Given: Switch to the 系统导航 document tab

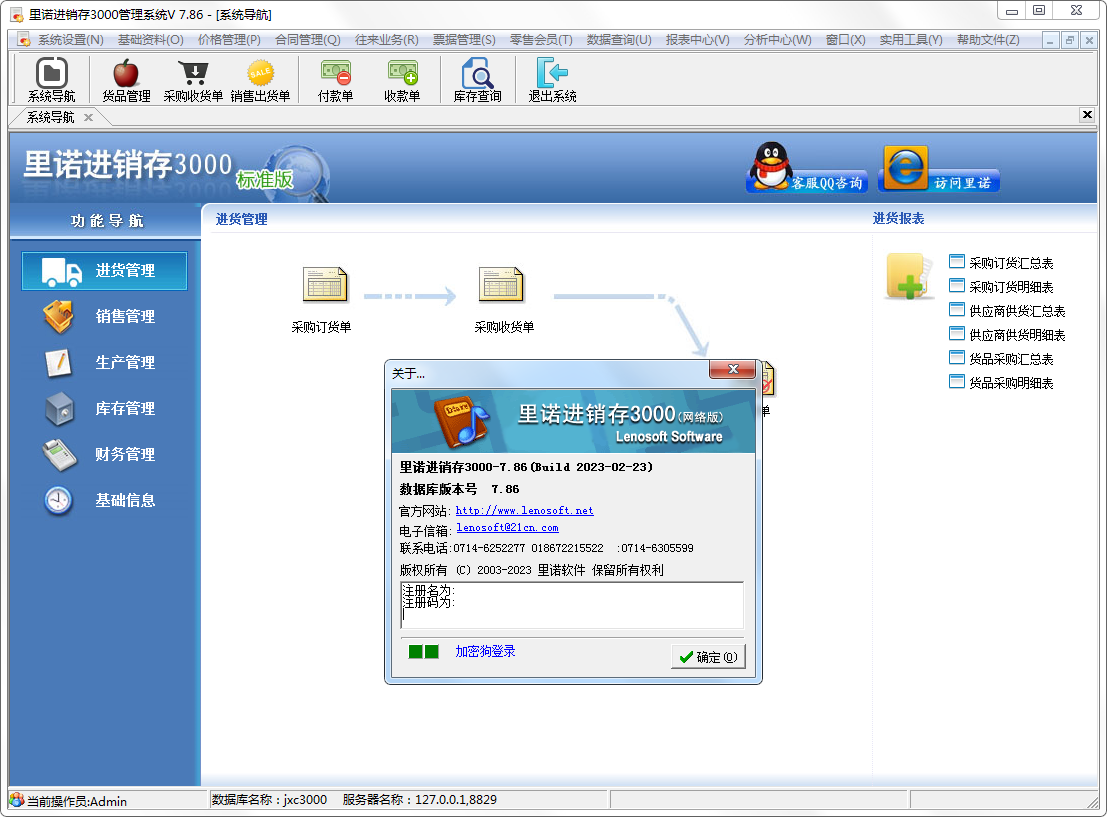Looking at the screenshot, I should pos(50,117).
